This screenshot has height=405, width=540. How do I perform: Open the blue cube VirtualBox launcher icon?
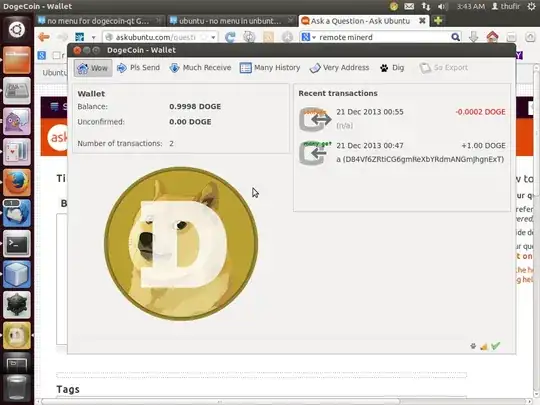(17, 274)
